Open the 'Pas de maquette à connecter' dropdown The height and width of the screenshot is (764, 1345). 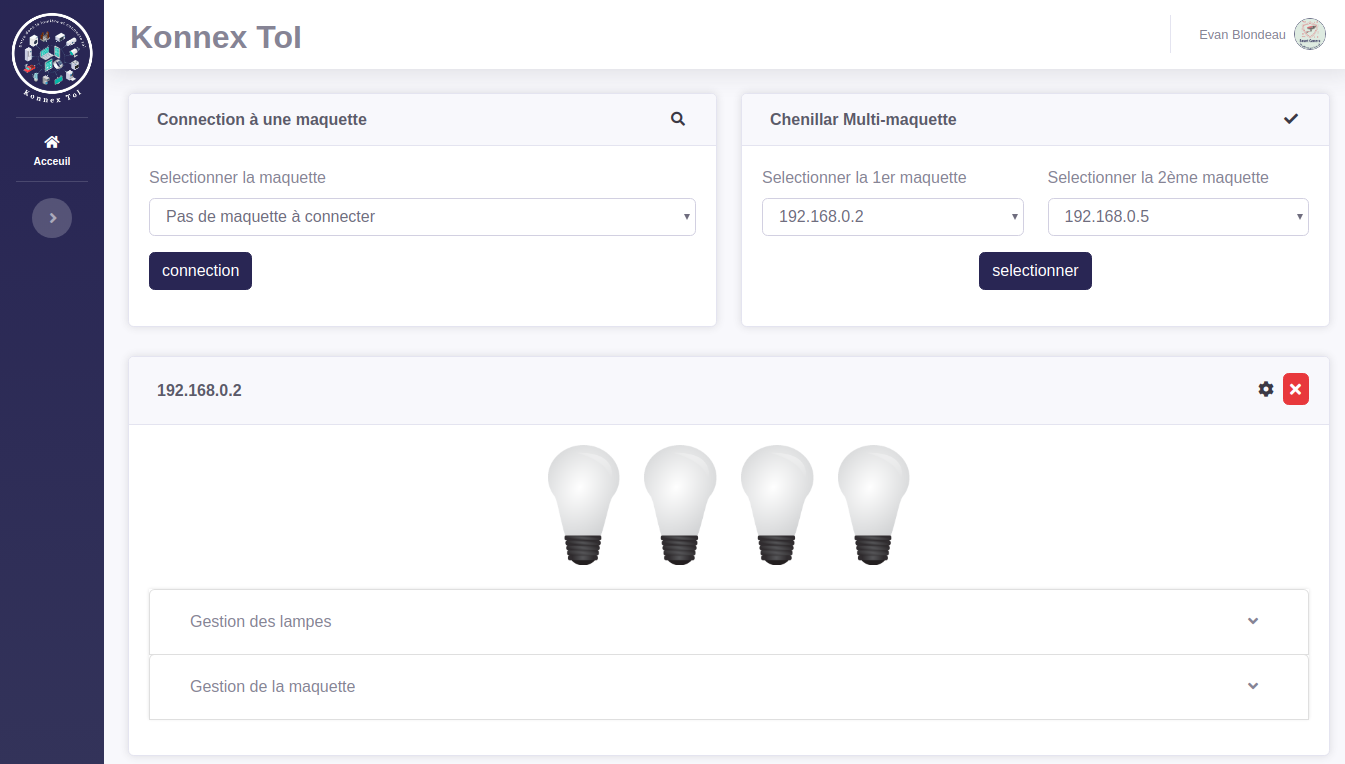(x=422, y=216)
